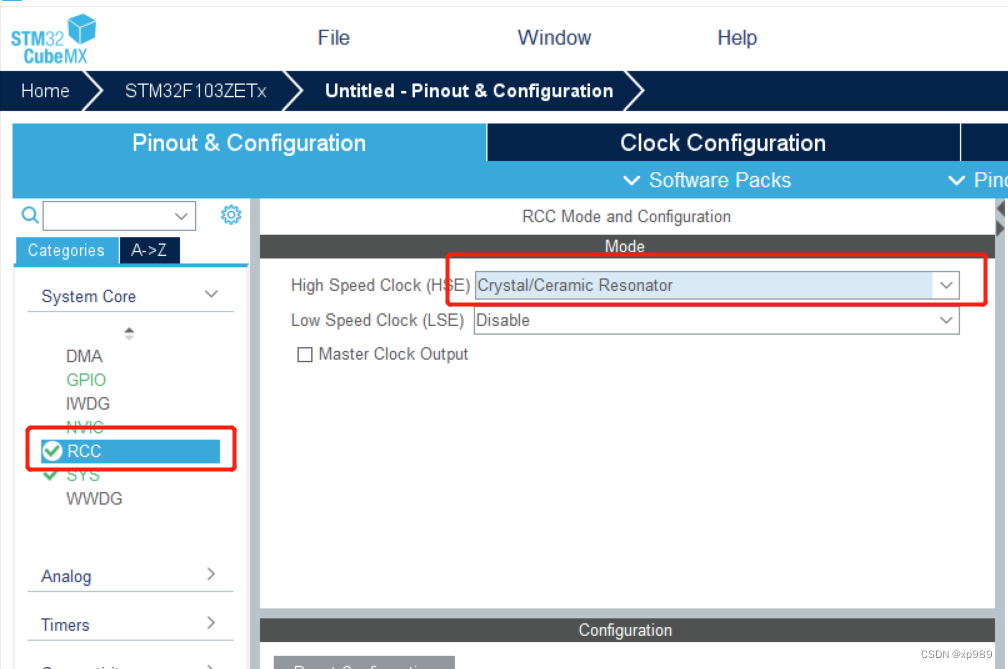Click the STM32F103ZETx breadcrumb
The height and width of the screenshot is (669, 1008).
[195, 91]
